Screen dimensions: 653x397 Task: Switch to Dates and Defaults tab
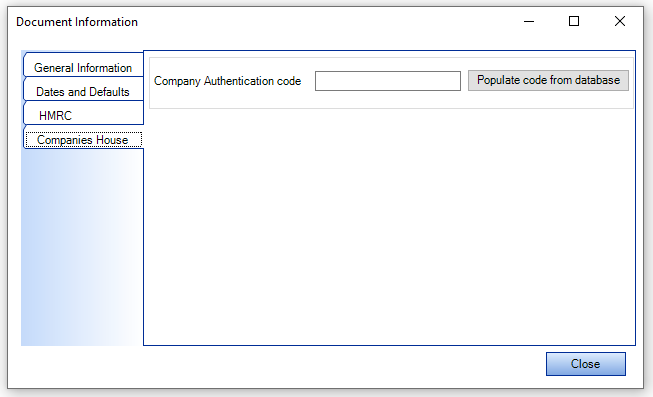pyautogui.click(x=83, y=89)
